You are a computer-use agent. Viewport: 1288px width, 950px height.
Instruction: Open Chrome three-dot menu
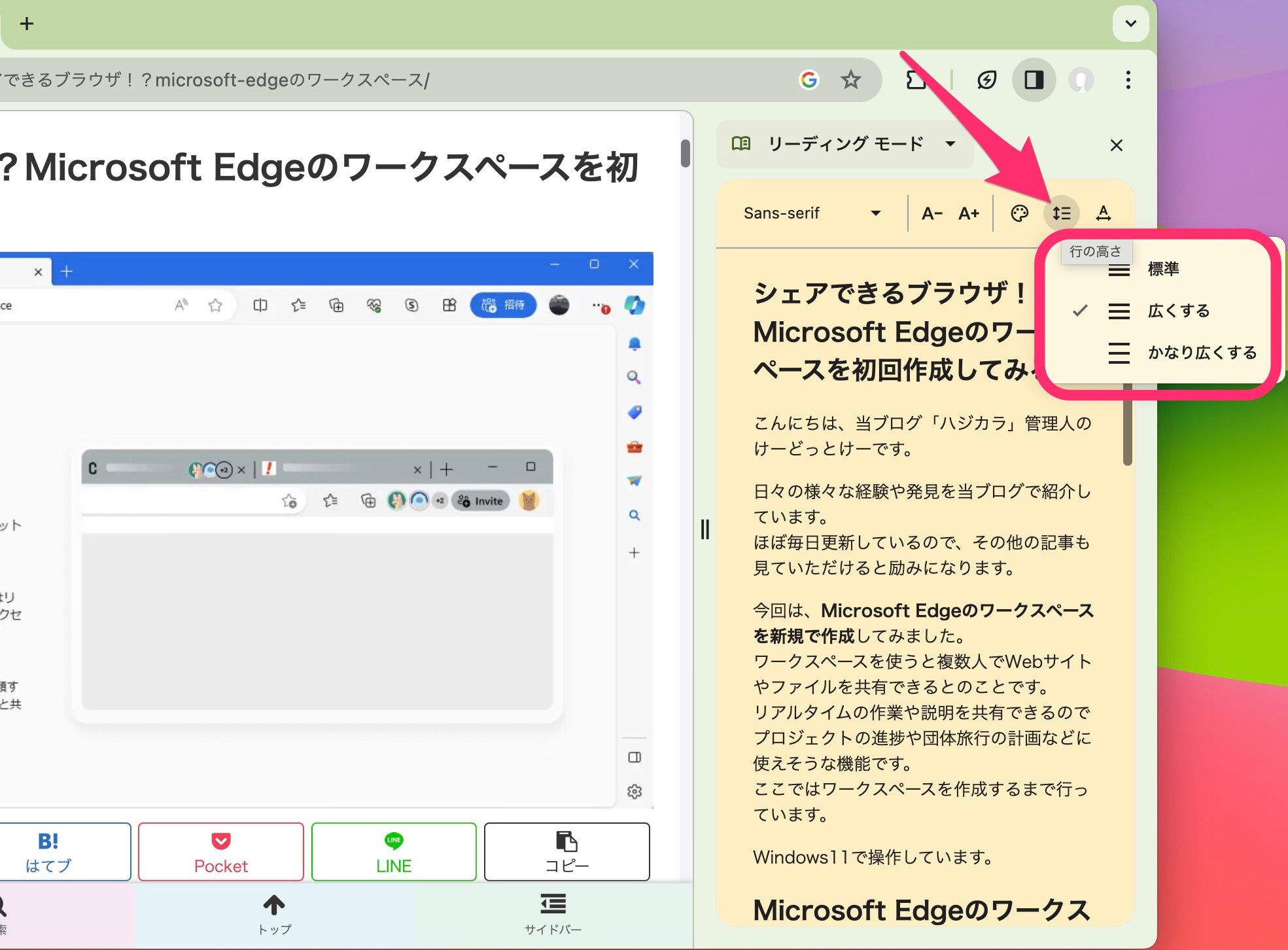1128,80
